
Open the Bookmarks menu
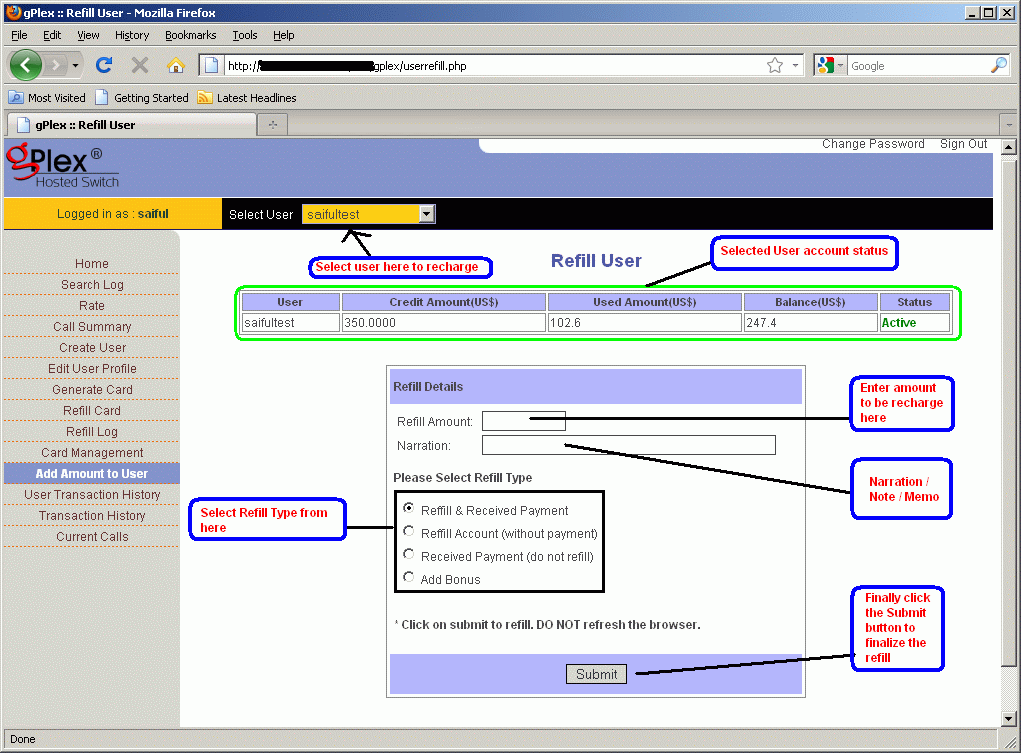[190, 34]
